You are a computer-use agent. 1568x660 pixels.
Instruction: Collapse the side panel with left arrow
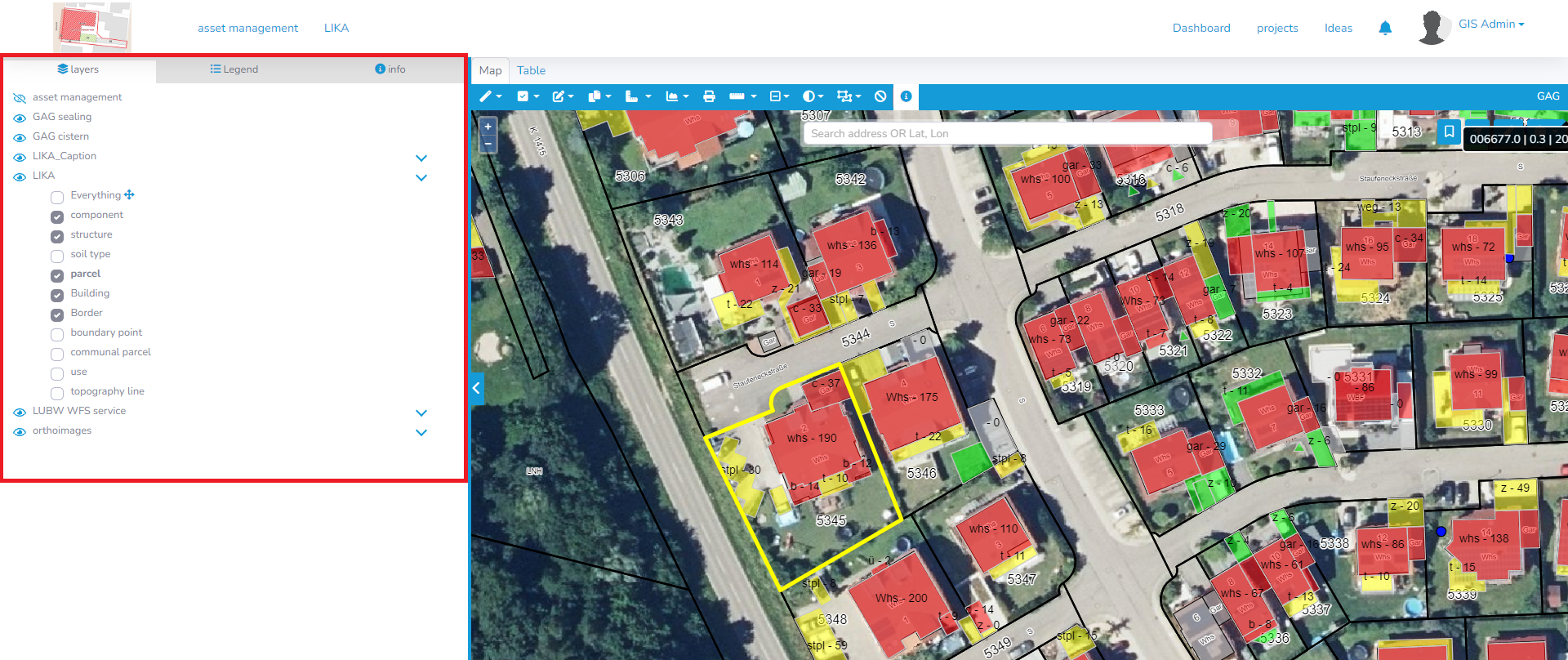[x=476, y=389]
